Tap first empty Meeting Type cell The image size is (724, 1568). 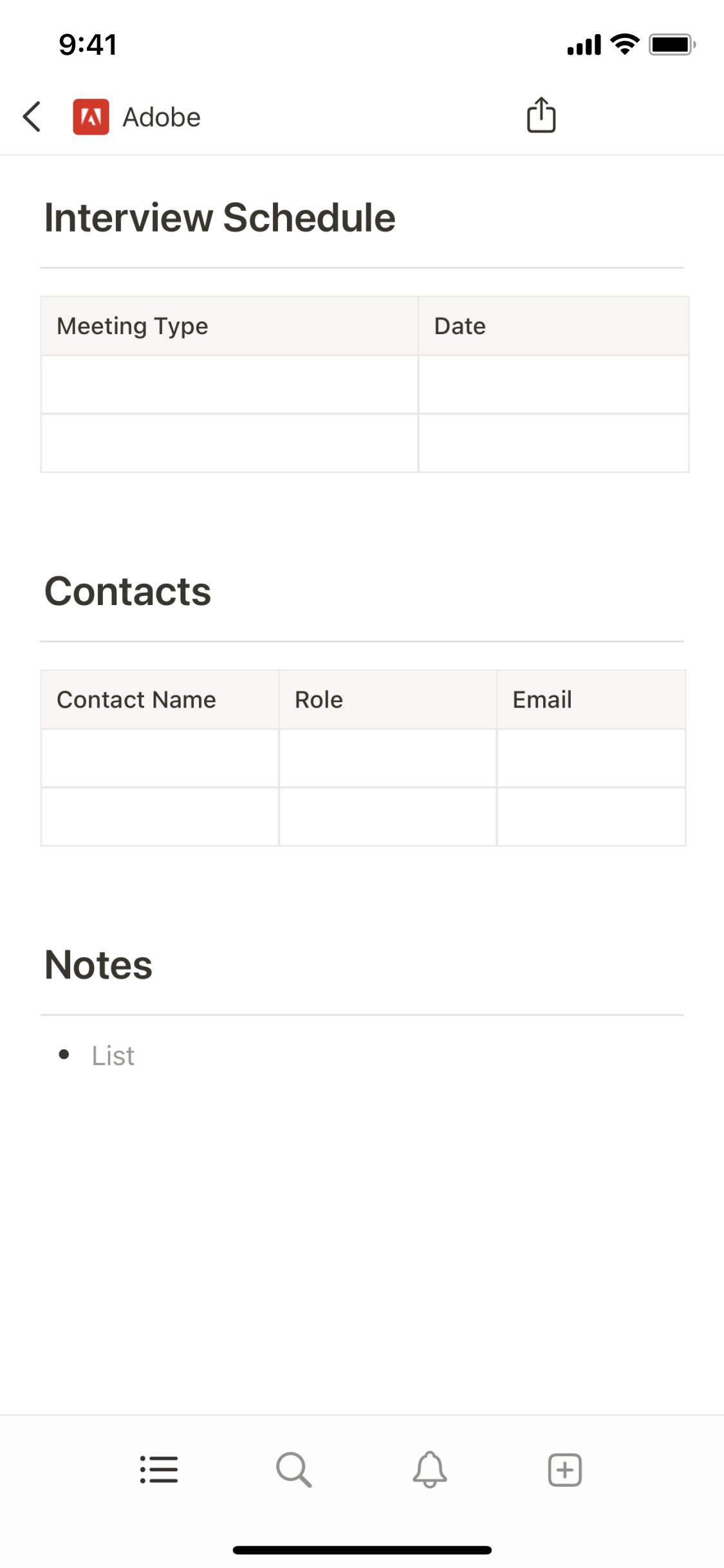click(x=229, y=385)
